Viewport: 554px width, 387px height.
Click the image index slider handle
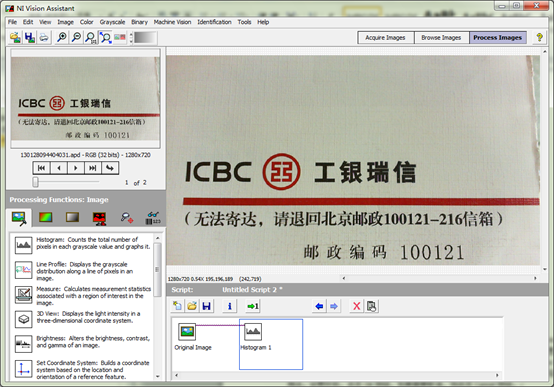tap(35, 182)
